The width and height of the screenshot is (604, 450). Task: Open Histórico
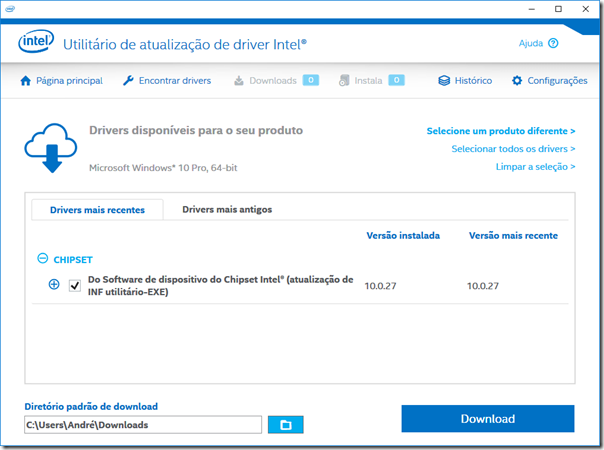465,81
